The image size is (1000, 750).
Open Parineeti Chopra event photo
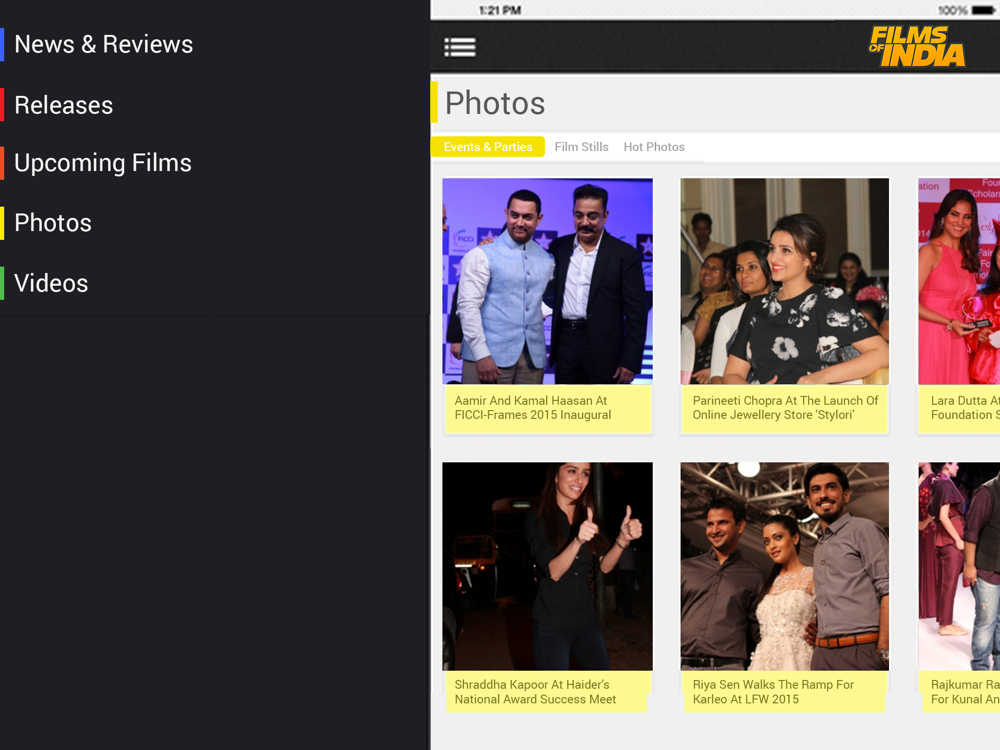785,281
